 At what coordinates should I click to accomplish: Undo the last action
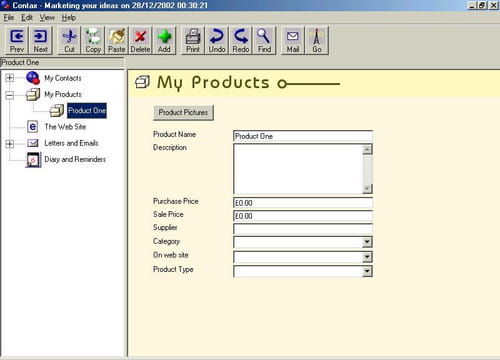pyautogui.click(x=217, y=40)
